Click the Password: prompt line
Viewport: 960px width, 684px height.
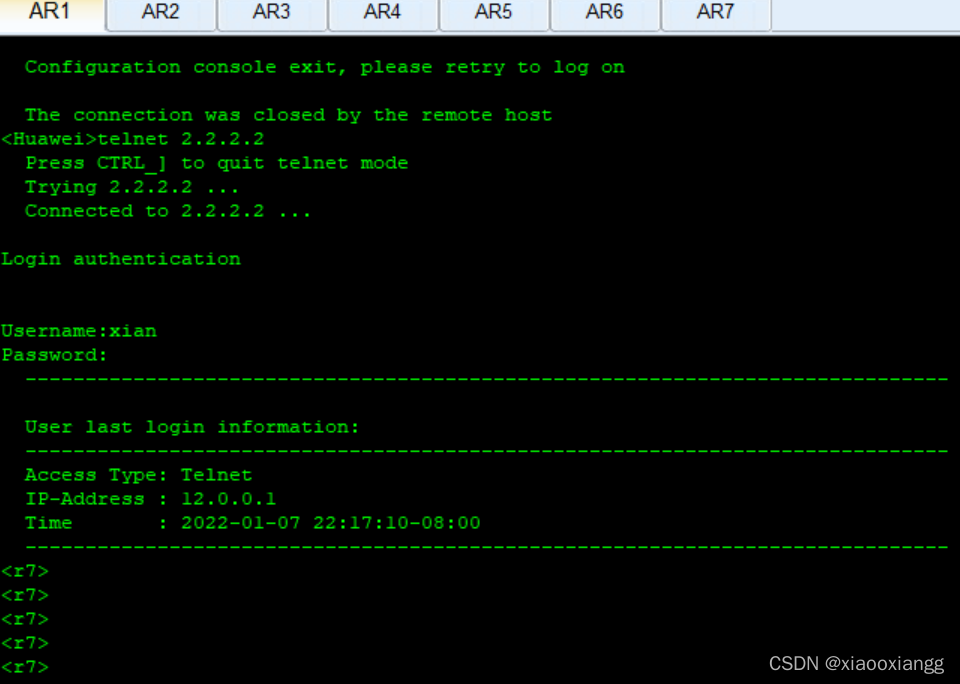click(54, 355)
